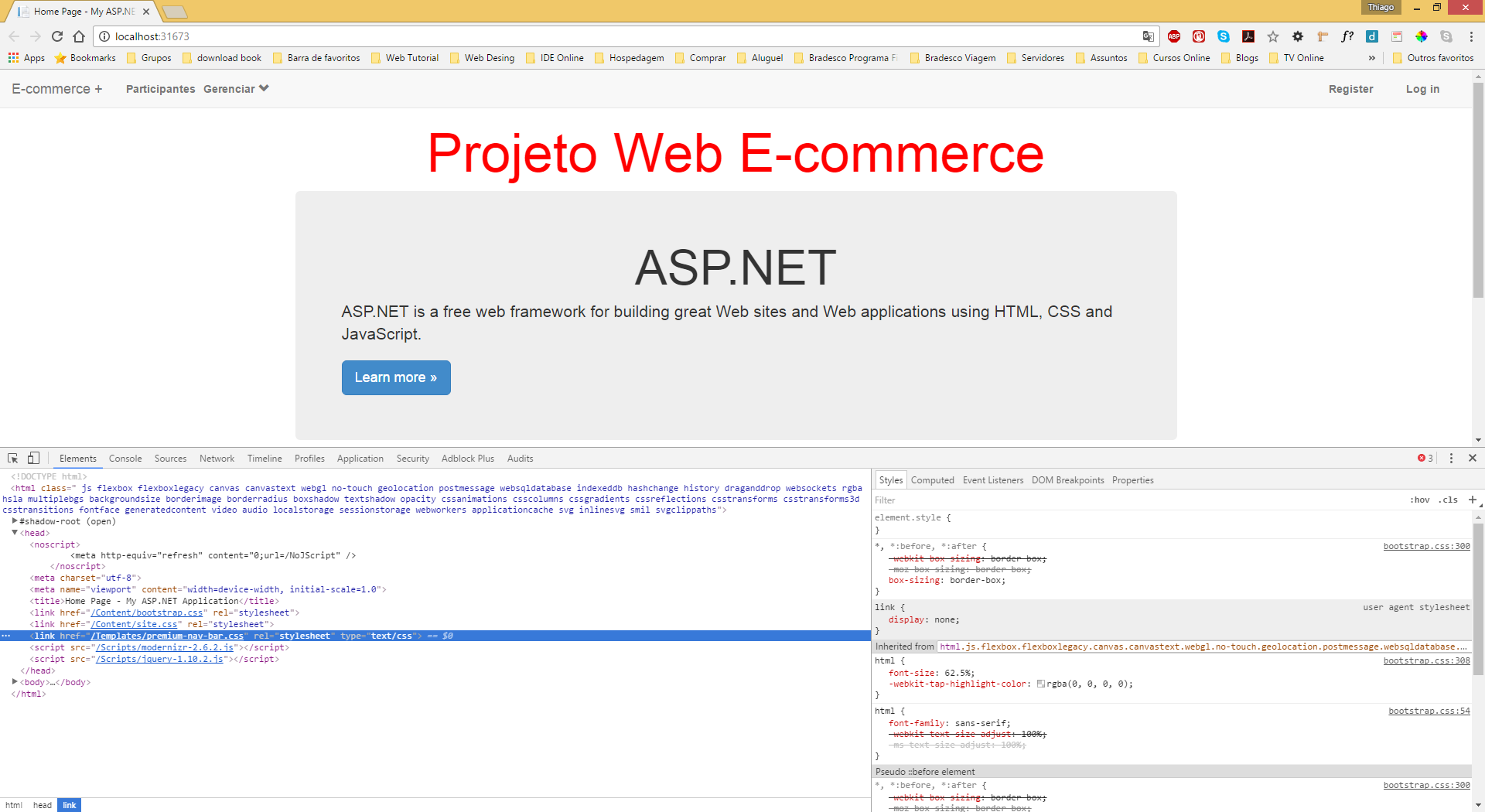Go to the browser home page icon

(x=79, y=36)
